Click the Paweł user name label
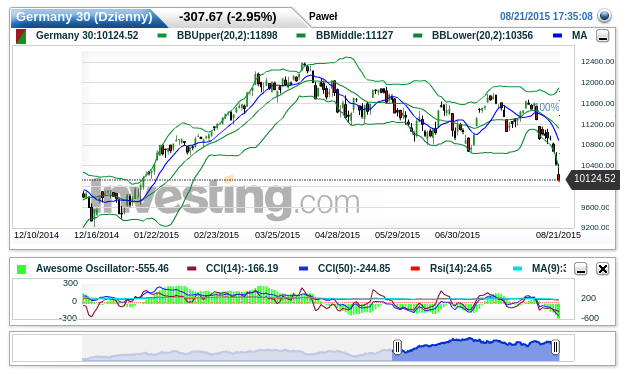Image resolution: width=626 pixels, height=374 pixels. click(323, 16)
